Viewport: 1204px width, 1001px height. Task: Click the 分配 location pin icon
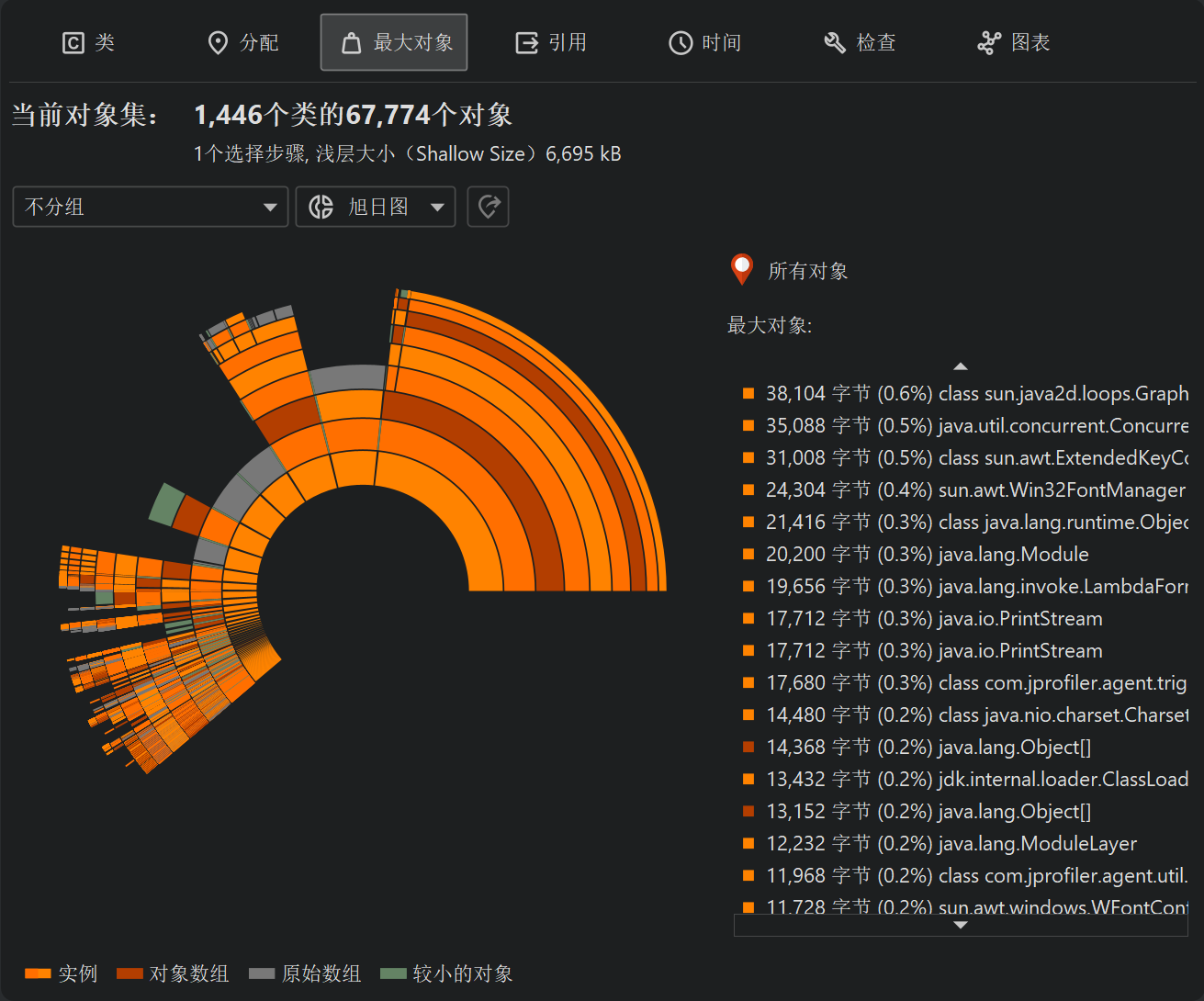pyautogui.click(x=218, y=43)
